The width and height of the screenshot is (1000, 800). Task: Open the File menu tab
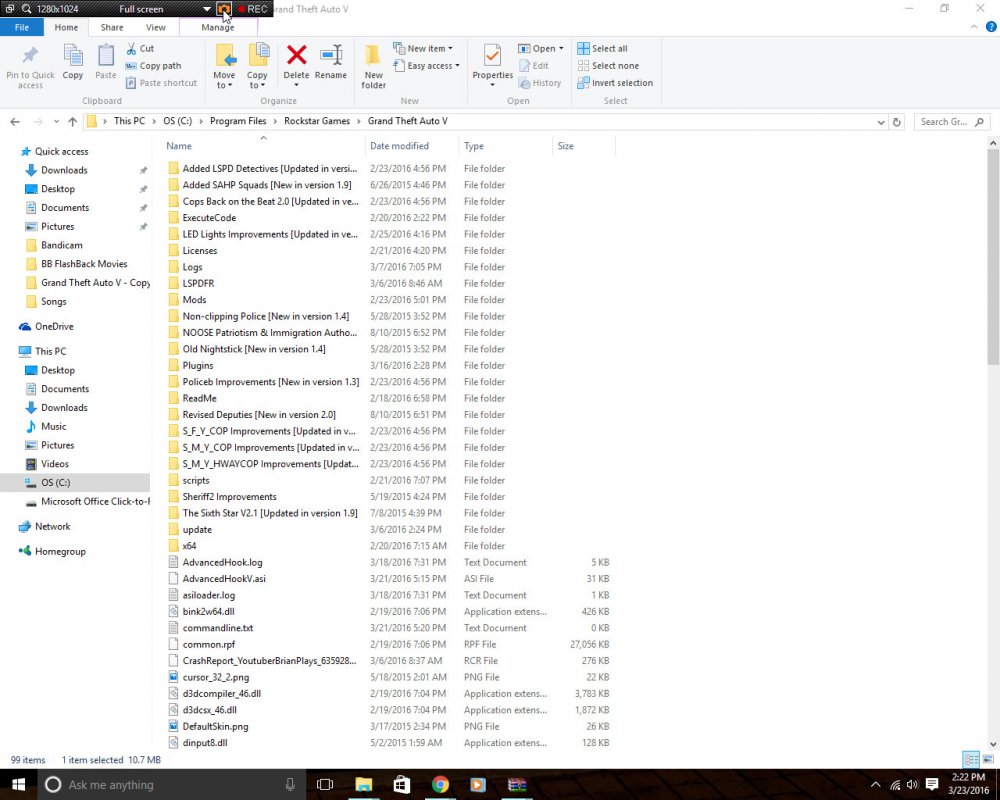[x=22, y=27]
